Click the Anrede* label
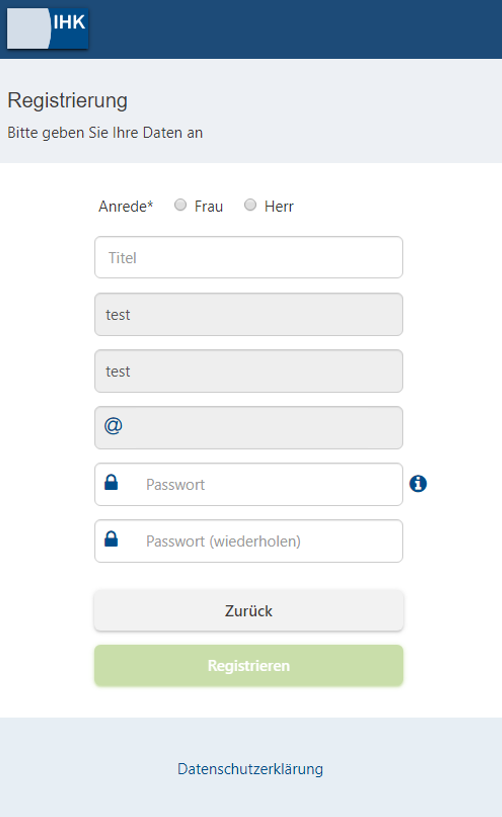Viewport: 502px width, 817px height. coord(126,206)
